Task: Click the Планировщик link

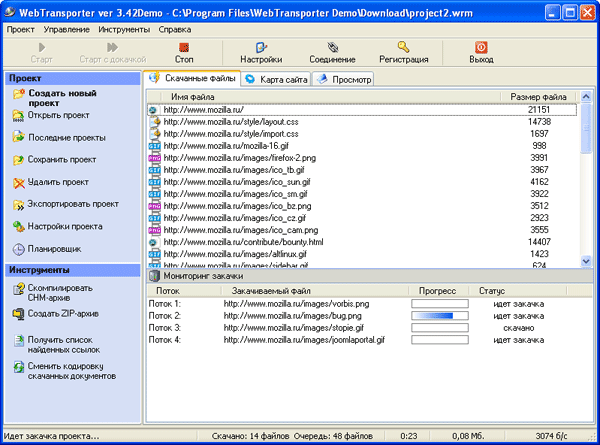Action: pyautogui.click(x=54, y=249)
